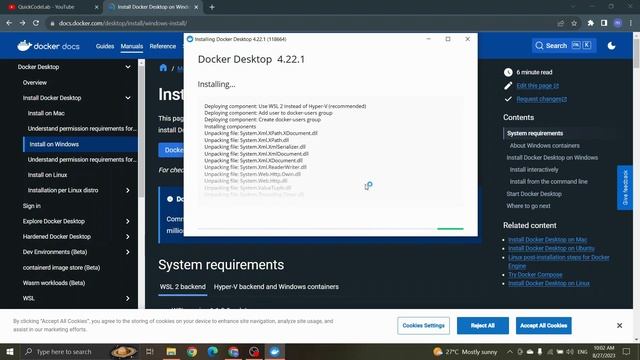The image size is (640, 360).
Task: Click Reject All cookies button
Action: [x=482, y=325]
